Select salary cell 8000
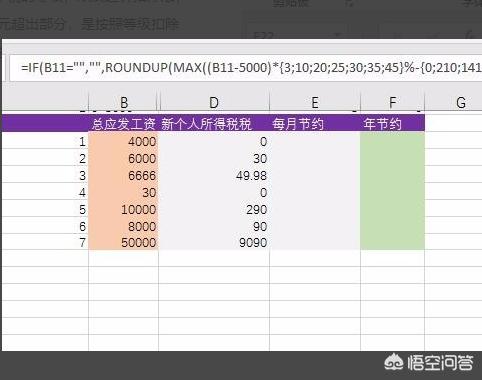The width and height of the screenshot is (482, 380). pos(124,226)
